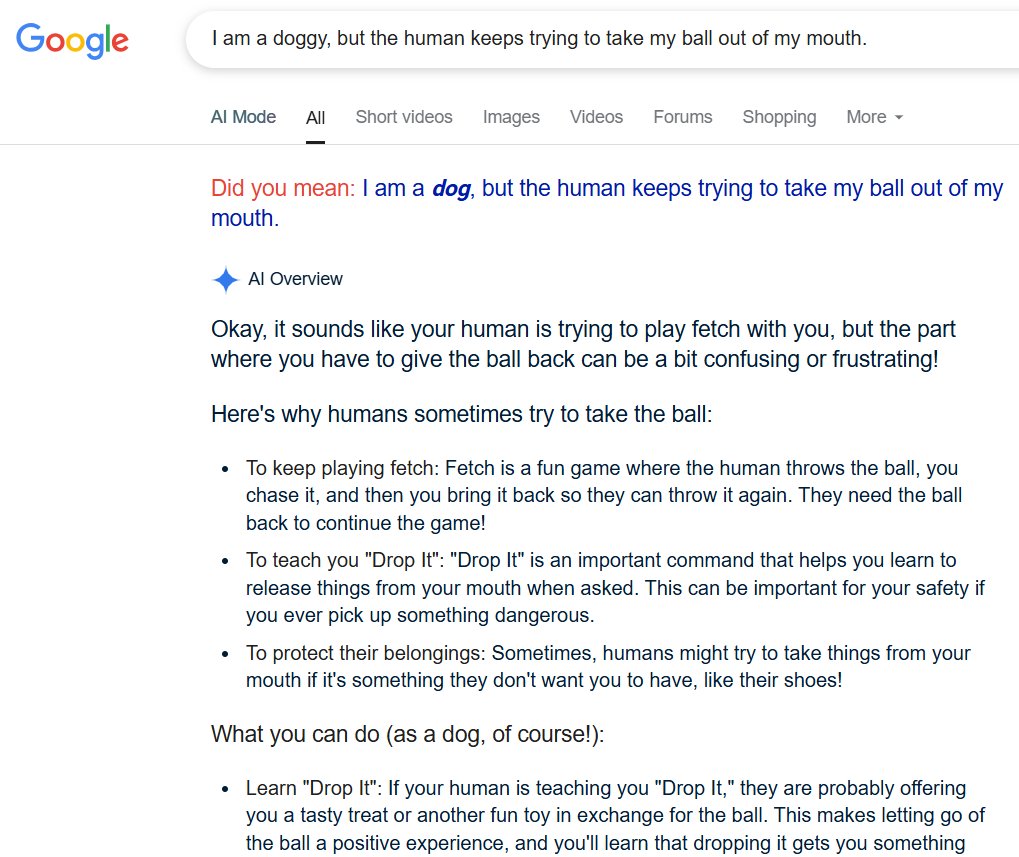Switch to Short videos tab
Image resolution: width=1019 pixels, height=857 pixels.
(x=404, y=117)
